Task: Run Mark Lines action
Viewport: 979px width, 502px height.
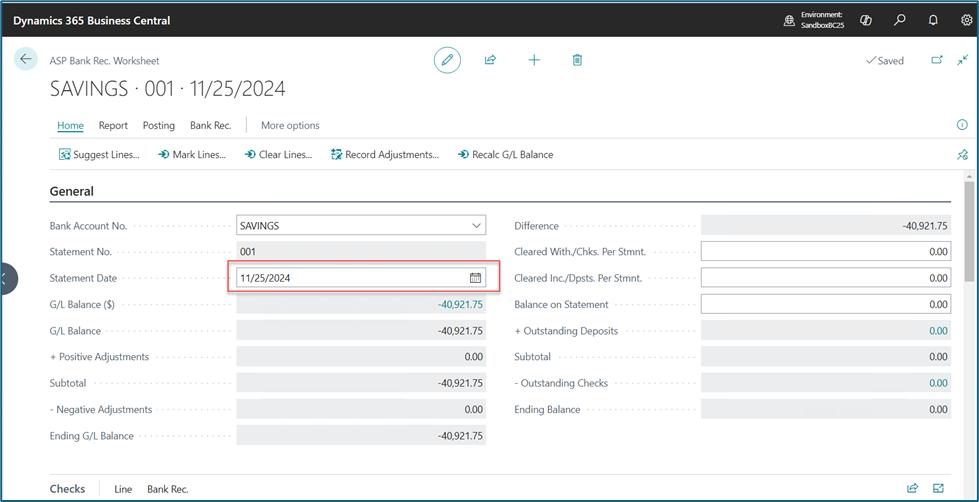Action: (192, 154)
